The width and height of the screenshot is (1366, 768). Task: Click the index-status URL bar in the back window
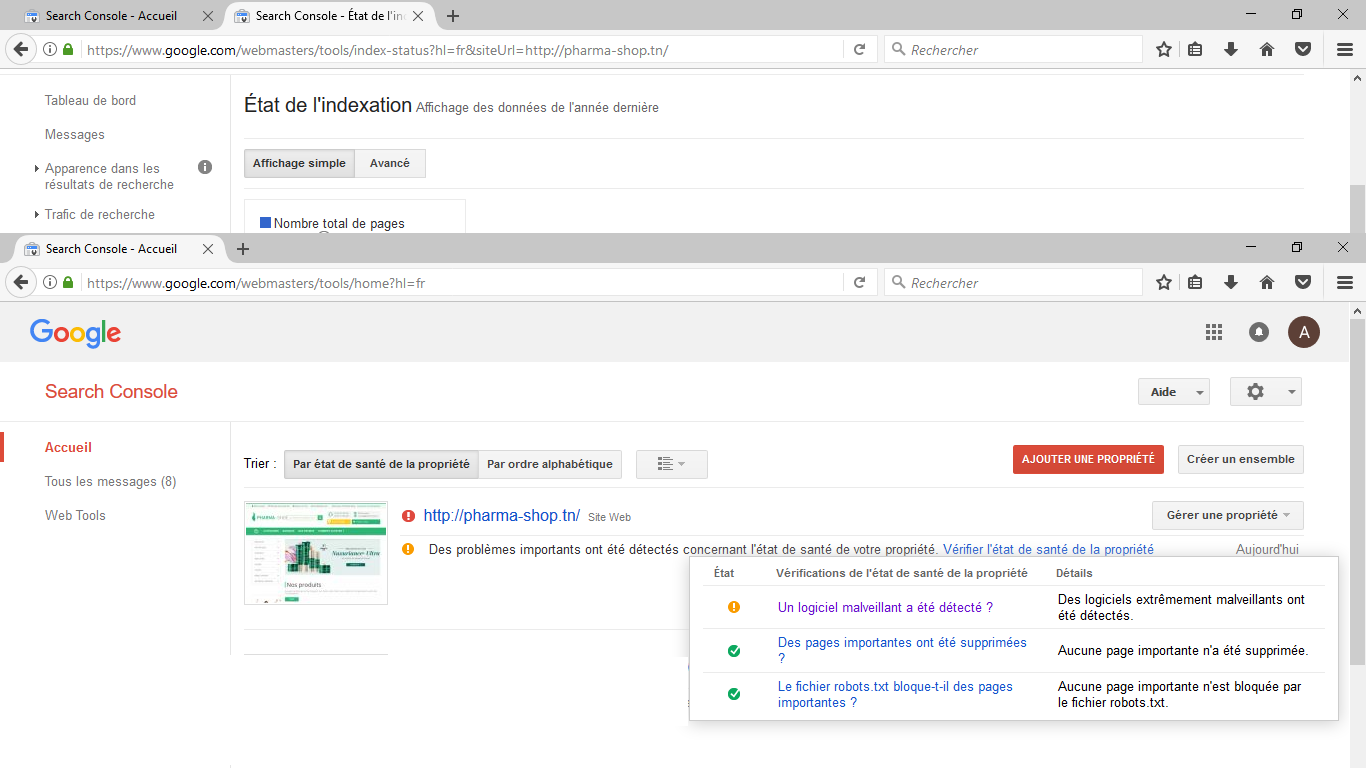460,50
